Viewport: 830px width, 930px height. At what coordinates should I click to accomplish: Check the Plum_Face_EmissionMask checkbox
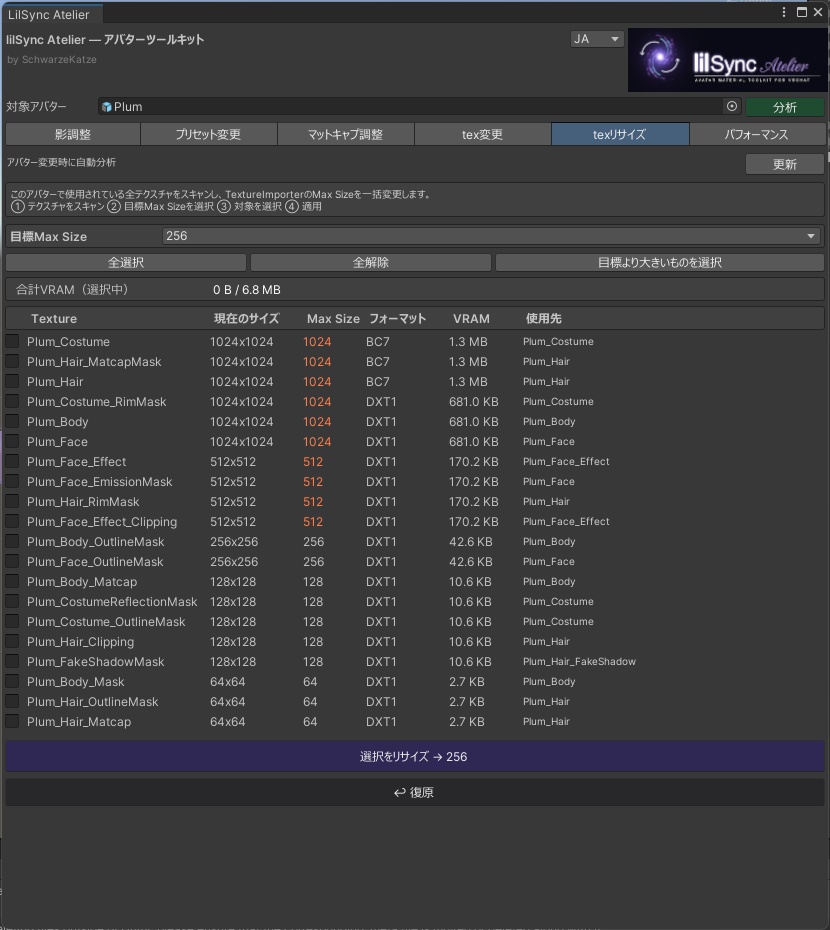tap(12, 481)
